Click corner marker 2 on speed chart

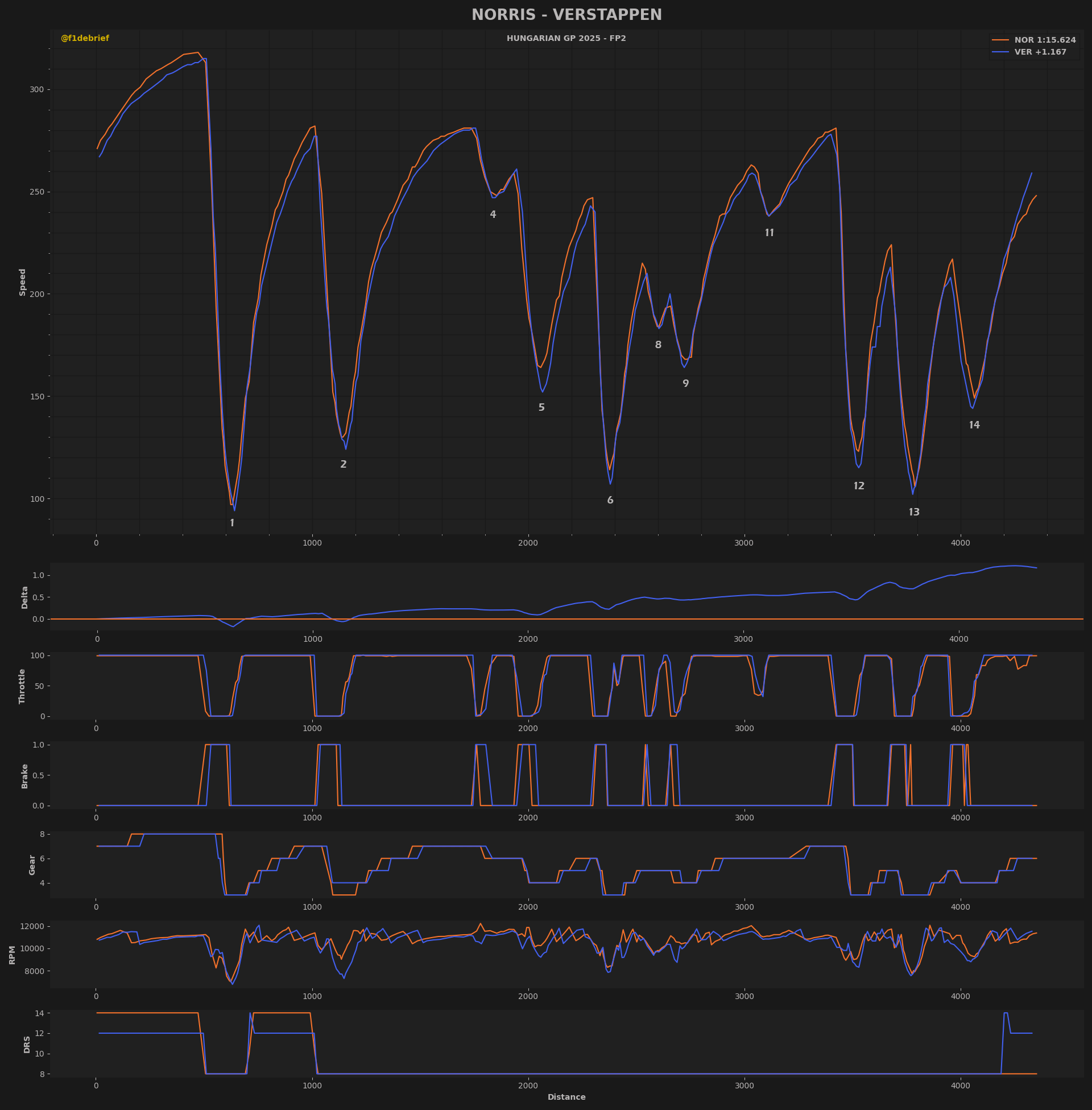344,465
